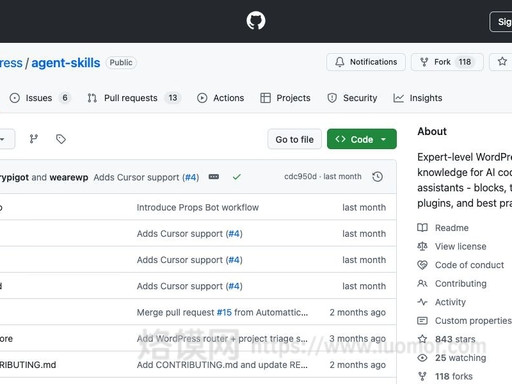Click the GitHub Octocat logo
The height and width of the screenshot is (384, 512).
[x=256, y=21]
